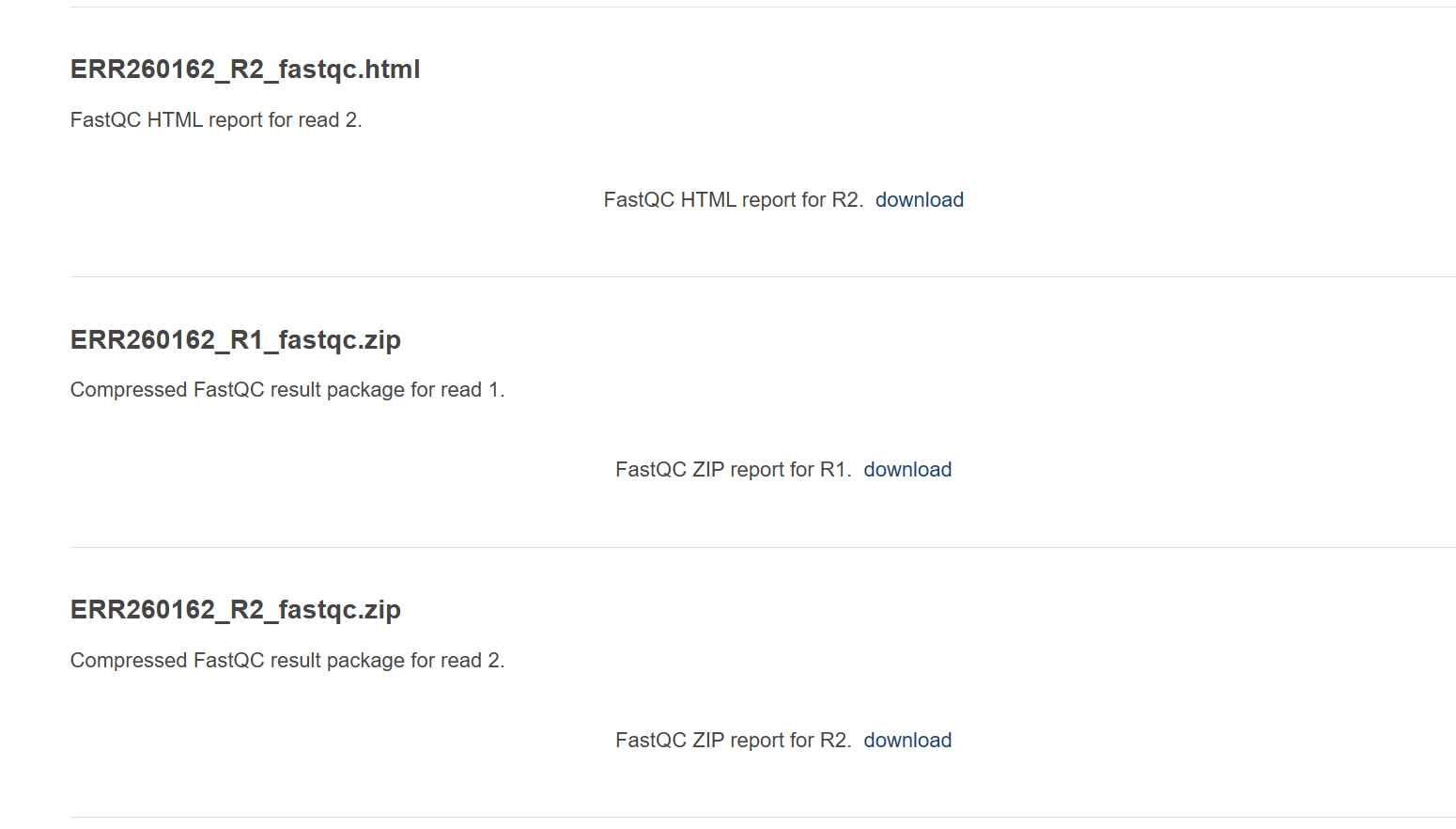Image resolution: width=1456 pixels, height=829 pixels.
Task: Click the ERR260162_R2_fastqc.zip heading
Action: point(236,610)
